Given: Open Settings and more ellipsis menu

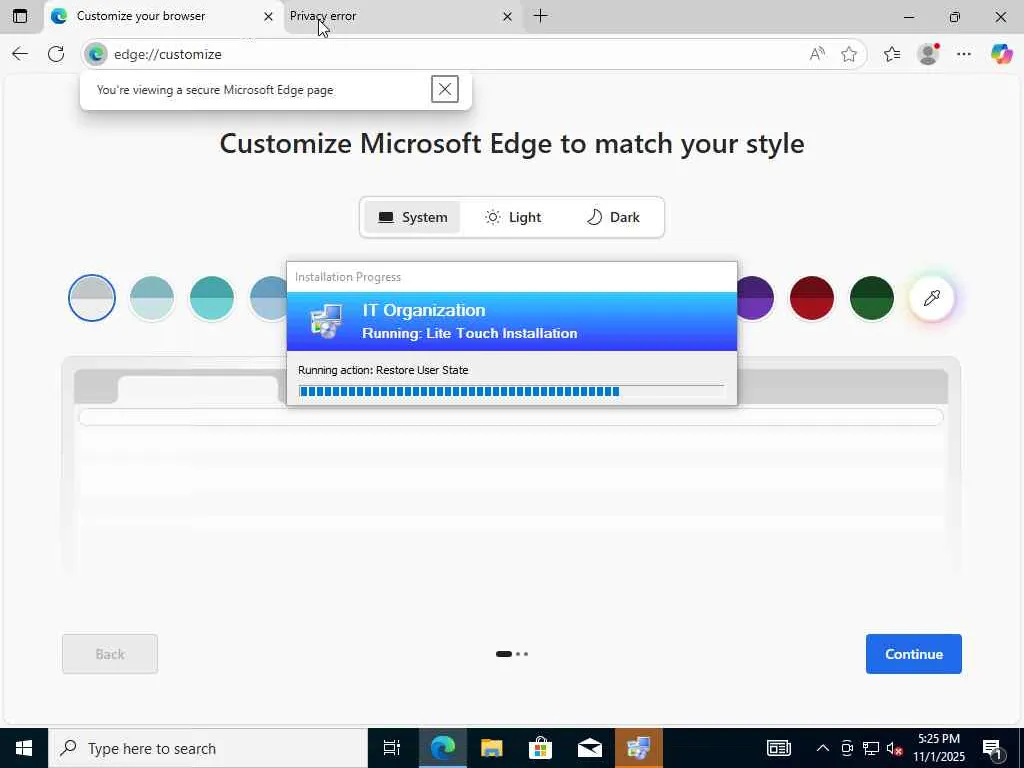Looking at the screenshot, I should pos(964,54).
